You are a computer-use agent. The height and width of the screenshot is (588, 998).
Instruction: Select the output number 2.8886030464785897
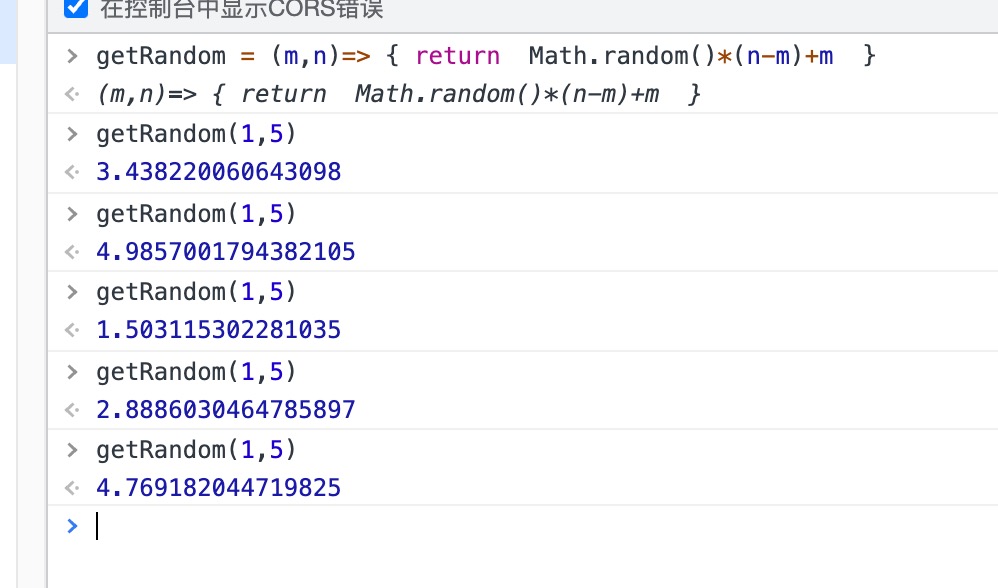(x=225, y=410)
